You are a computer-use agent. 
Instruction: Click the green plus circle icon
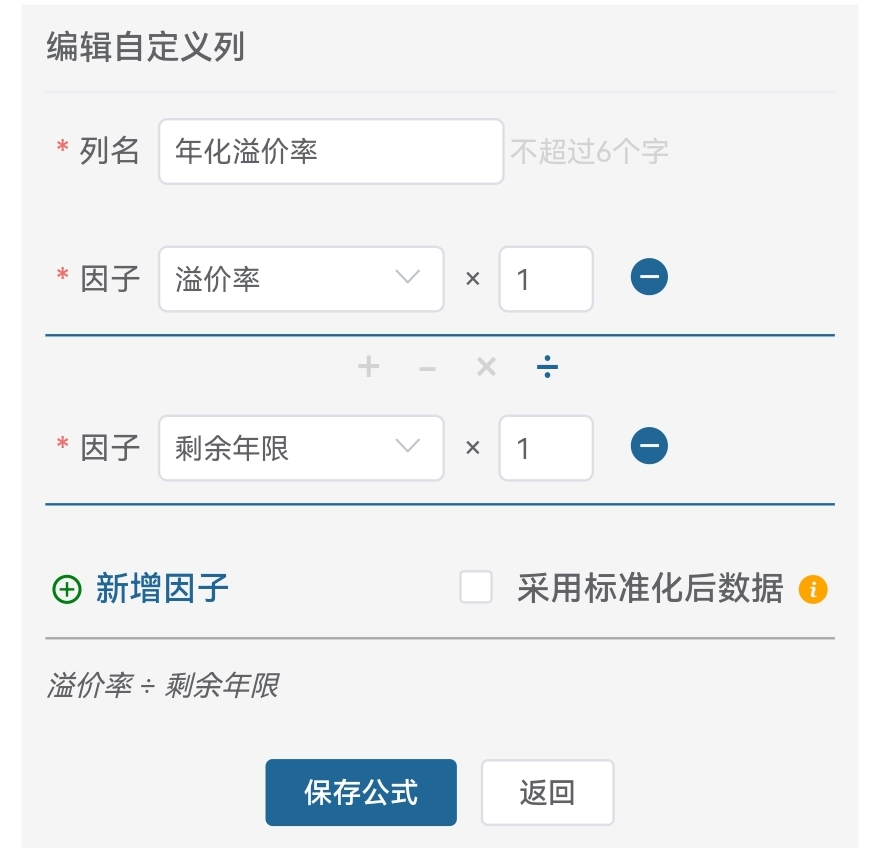point(66,590)
